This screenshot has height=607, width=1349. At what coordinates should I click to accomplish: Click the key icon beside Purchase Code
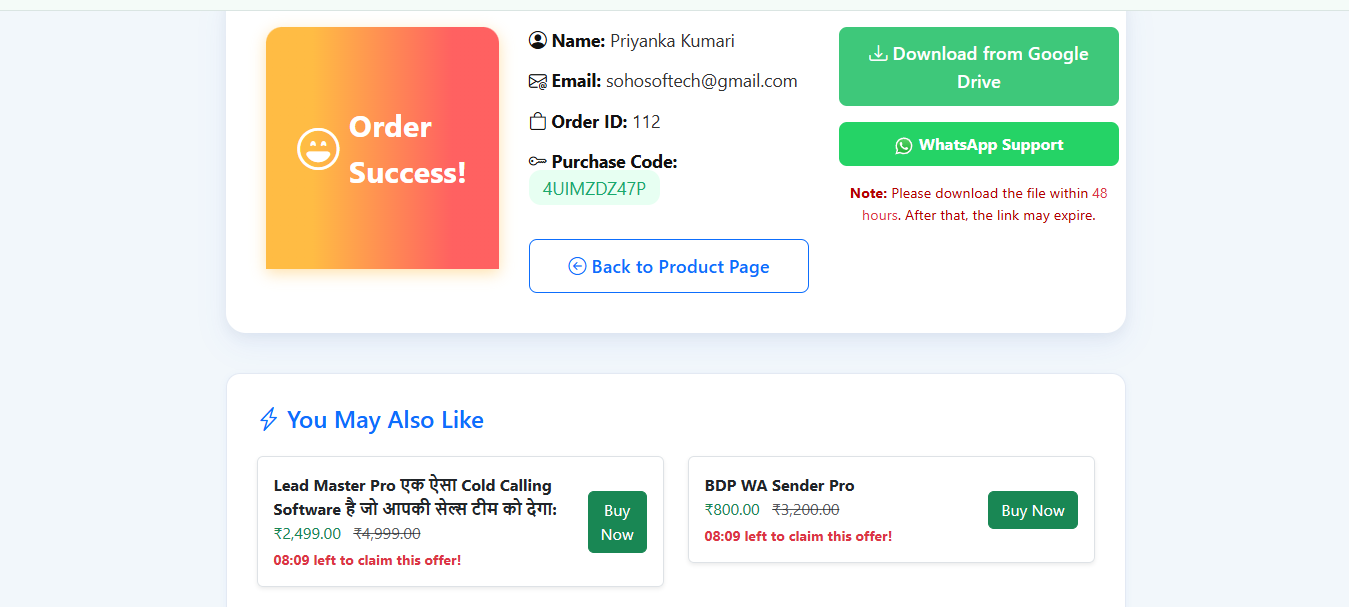pos(538,162)
